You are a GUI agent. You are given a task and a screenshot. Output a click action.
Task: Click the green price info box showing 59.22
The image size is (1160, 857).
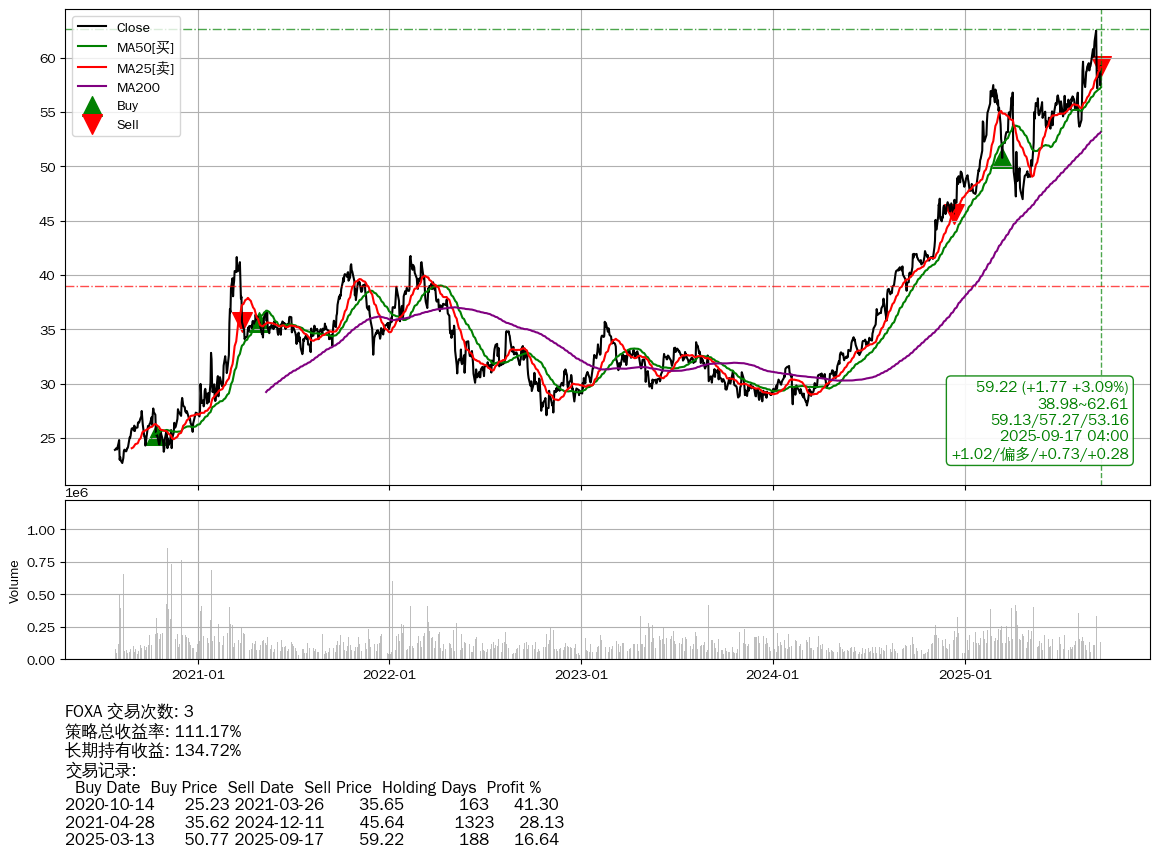tap(1039, 420)
